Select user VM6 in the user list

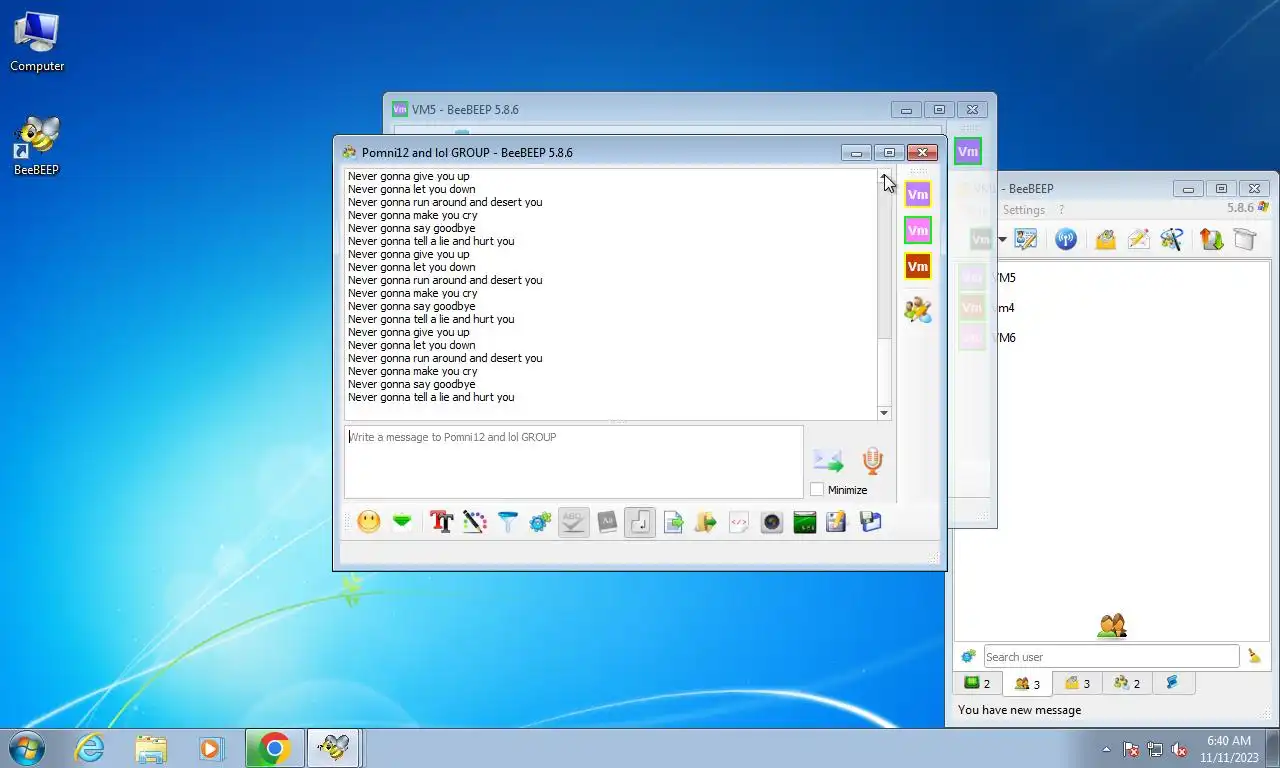[x=1113, y=338]
